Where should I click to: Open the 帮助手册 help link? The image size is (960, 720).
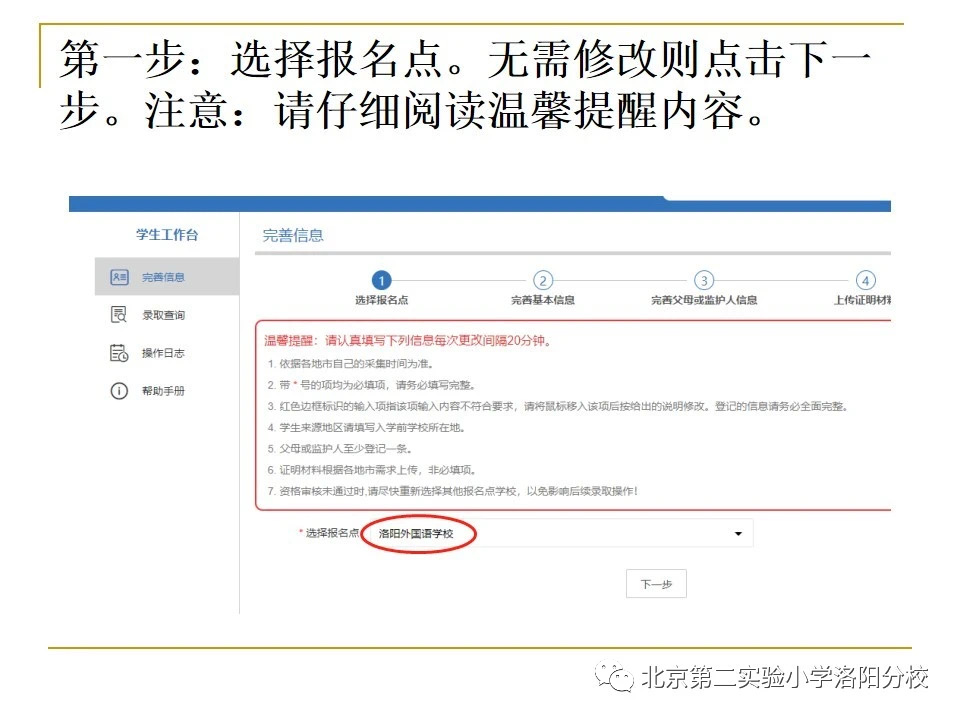[163, 390]
